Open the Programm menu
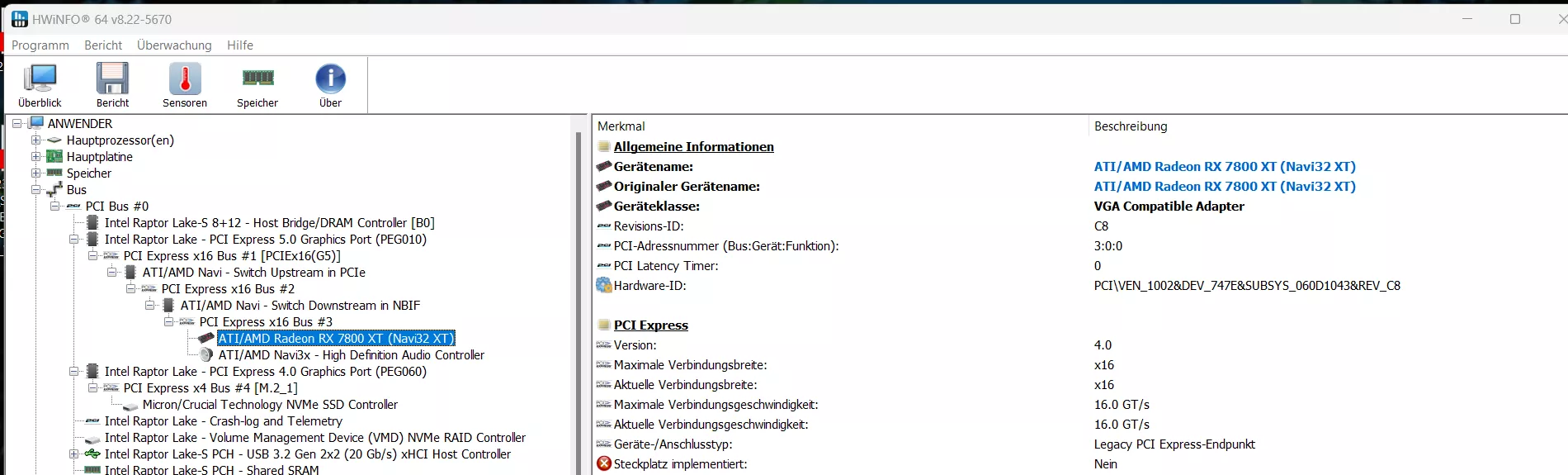Viewport: 1568px width, 475px height. coord(40,45)
